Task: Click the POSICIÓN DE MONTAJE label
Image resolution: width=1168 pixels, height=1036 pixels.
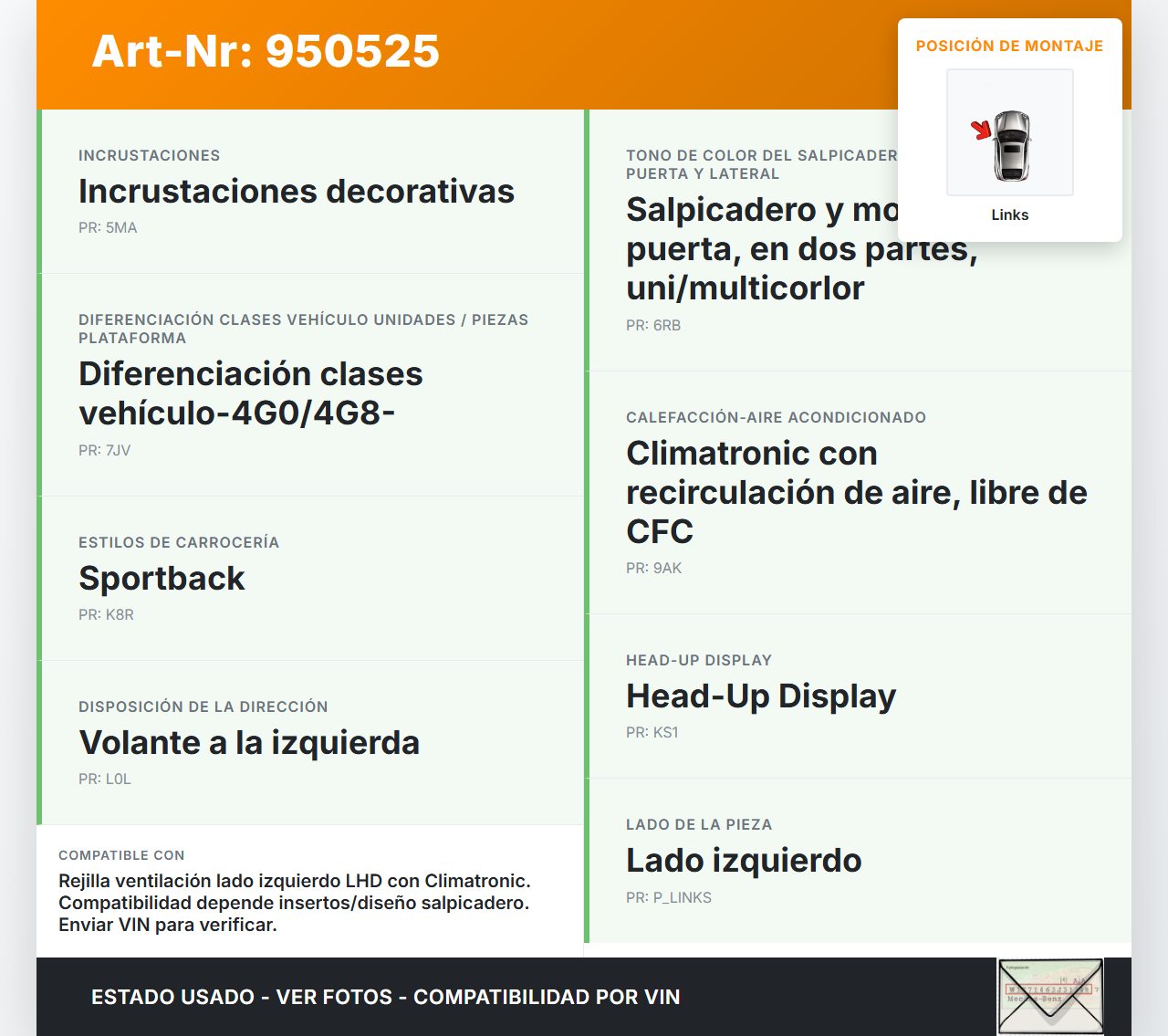Action: (x=1009, y=47)
